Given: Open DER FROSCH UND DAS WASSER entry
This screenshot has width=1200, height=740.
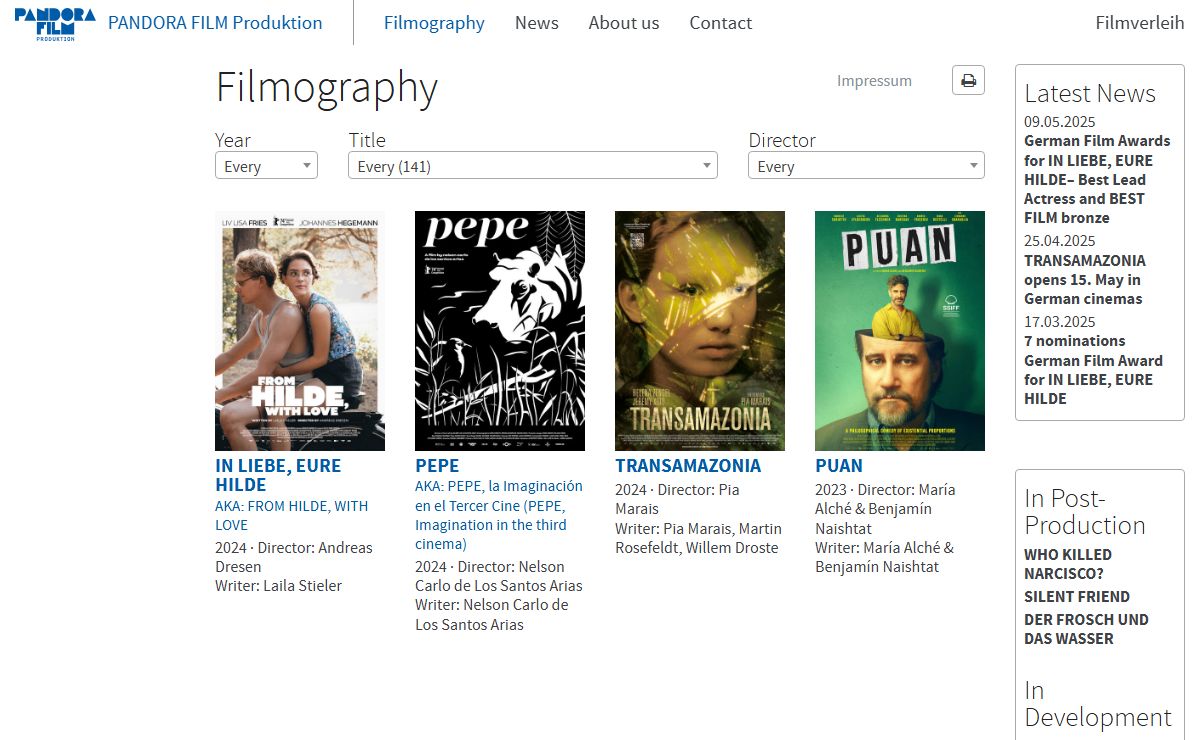Looking at the screenshot, I should tap(1086, 629).
